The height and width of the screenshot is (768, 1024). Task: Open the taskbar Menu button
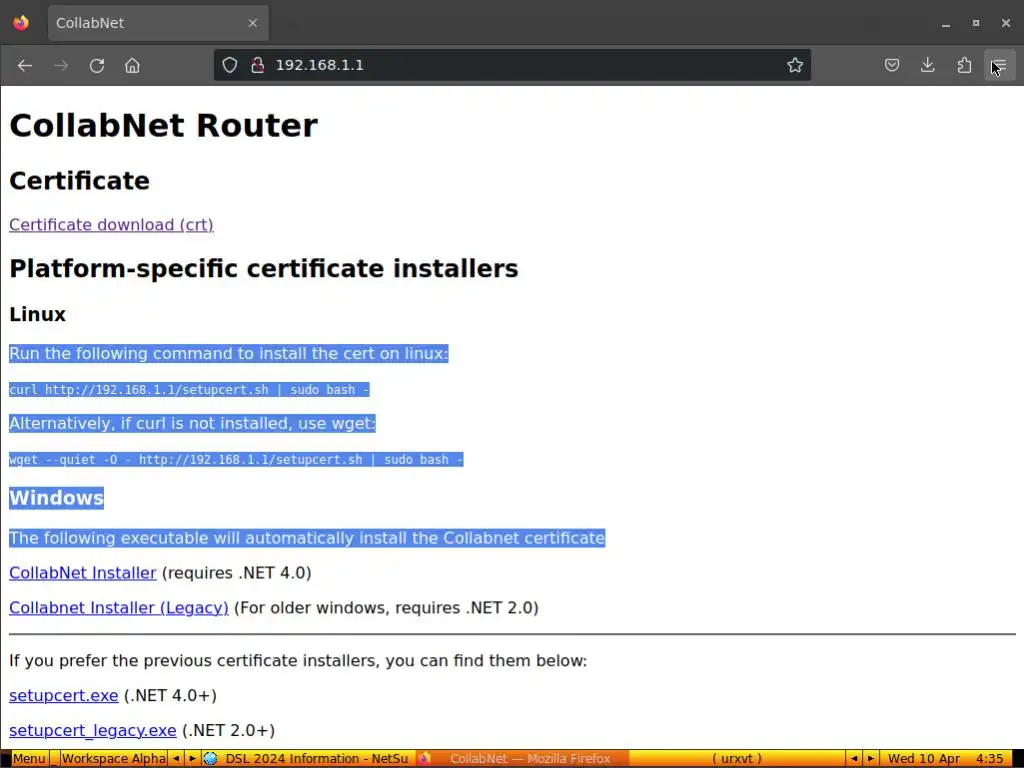tap(29, 759)
